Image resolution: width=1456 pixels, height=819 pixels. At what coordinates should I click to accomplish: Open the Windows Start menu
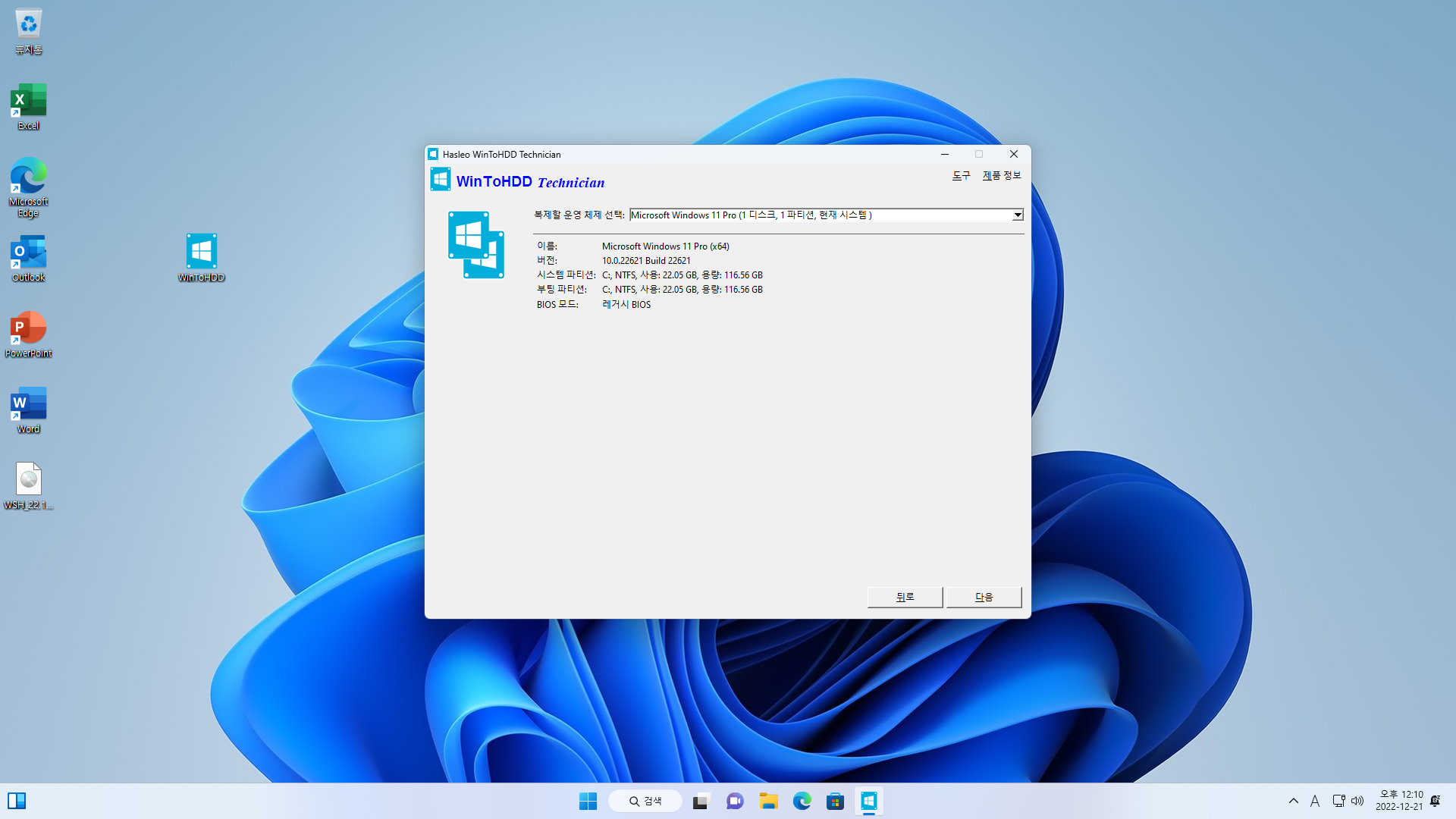tap(588, 801)
